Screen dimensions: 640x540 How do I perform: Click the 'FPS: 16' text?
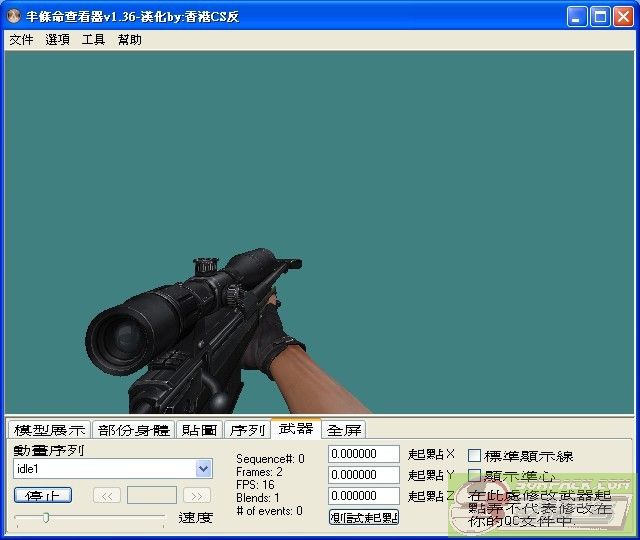click(255, 485)
